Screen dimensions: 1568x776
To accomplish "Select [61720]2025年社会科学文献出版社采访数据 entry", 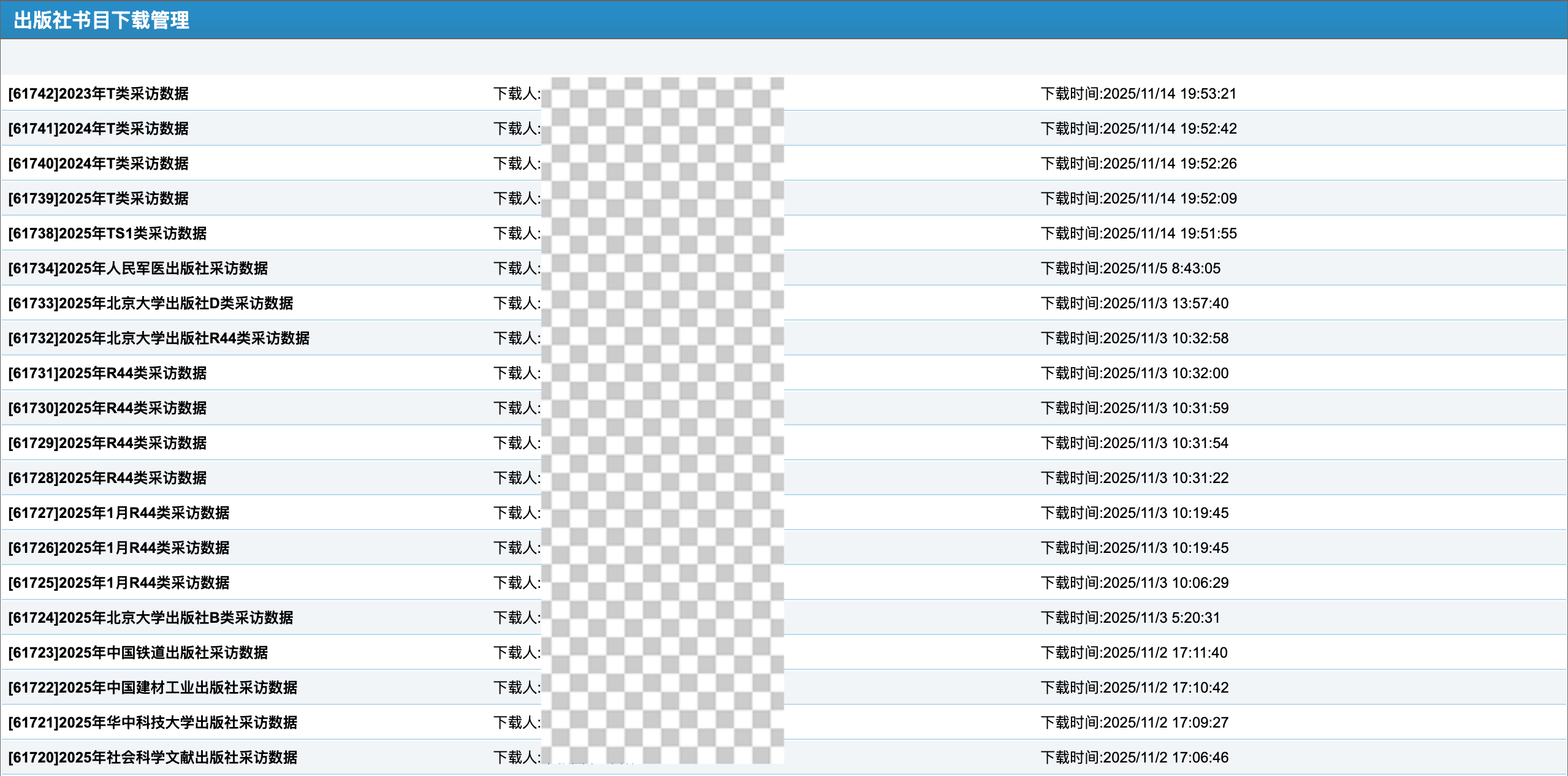I will point(153,758).
